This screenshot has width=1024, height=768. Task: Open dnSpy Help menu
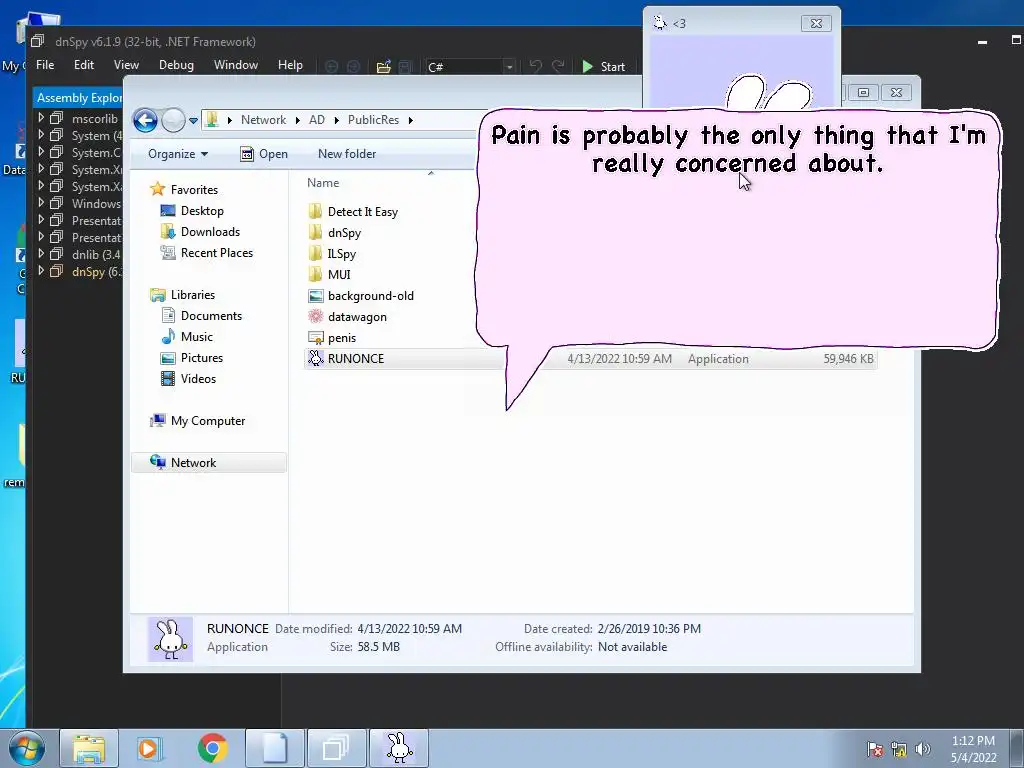pos(290,65)
